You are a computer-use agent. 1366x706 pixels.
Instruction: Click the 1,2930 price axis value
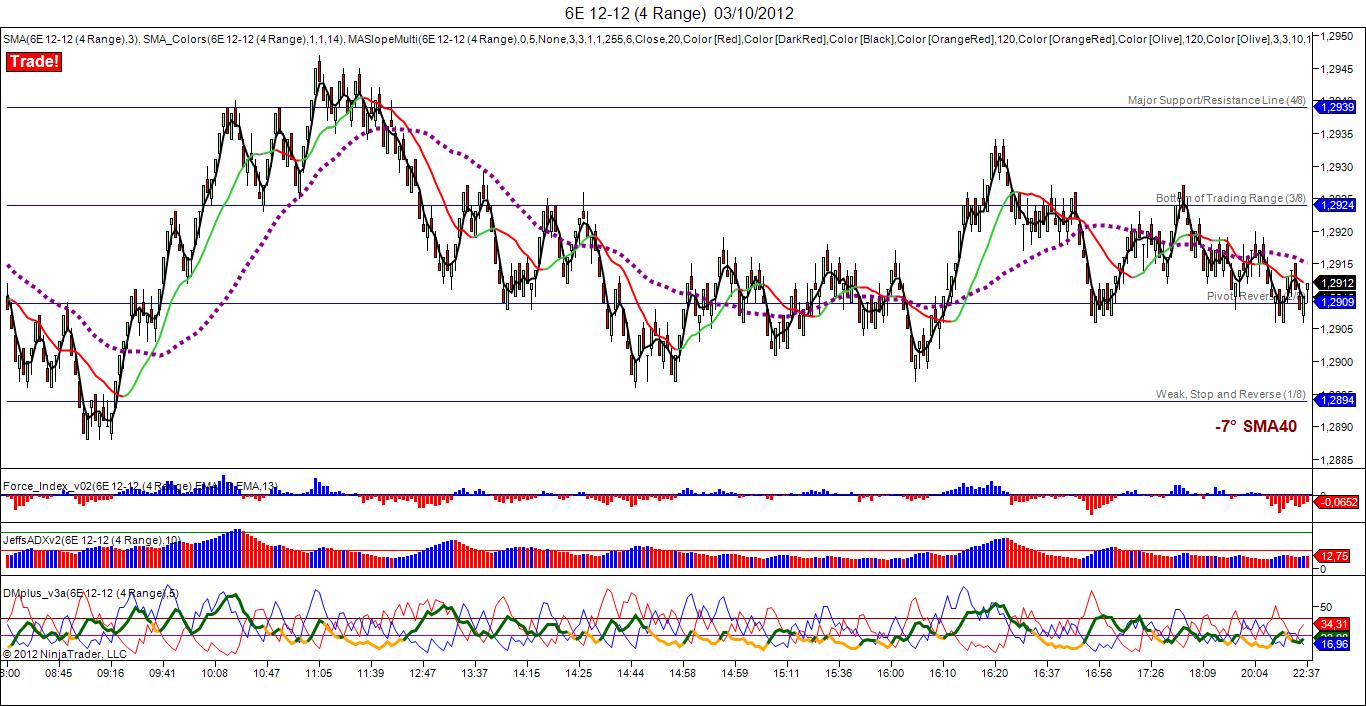(x=1337, y=166)
